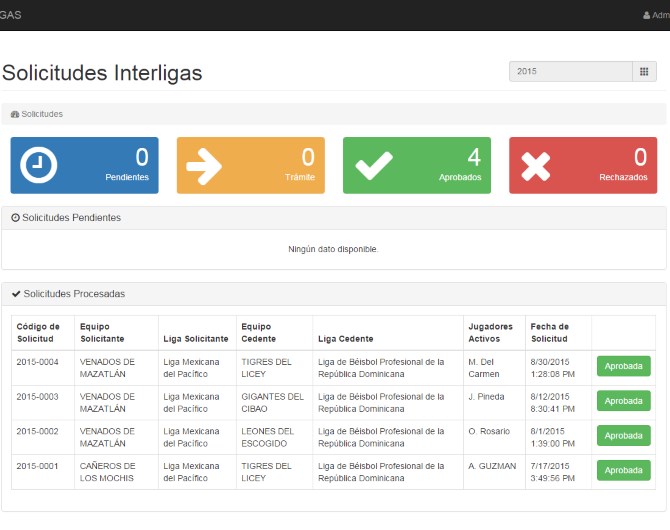Click Solicitudes Procesadas panel title
Screen dimensions: 670x530
74,294
